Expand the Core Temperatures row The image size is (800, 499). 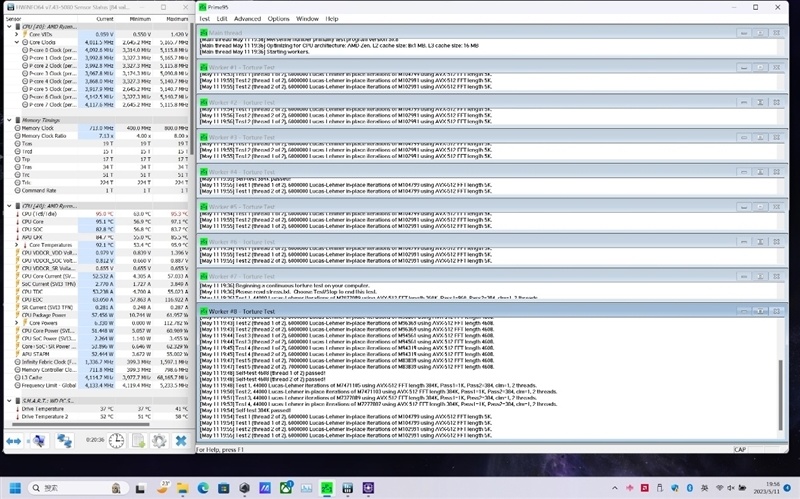[x=17, y=245]
